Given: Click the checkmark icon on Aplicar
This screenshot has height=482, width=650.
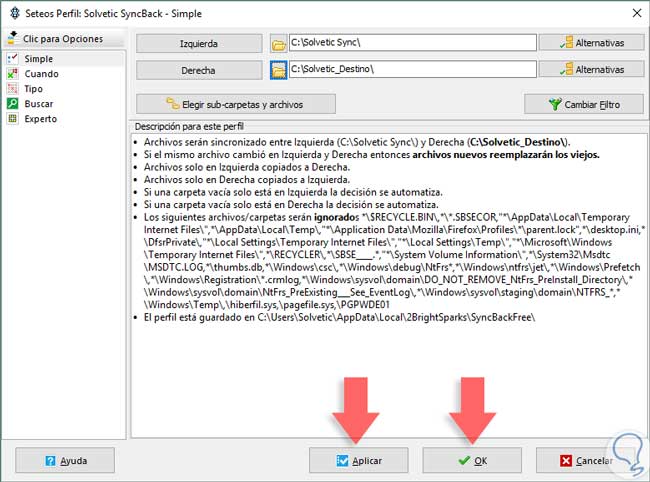Looking at the screenshot, I should pos(342,460).
